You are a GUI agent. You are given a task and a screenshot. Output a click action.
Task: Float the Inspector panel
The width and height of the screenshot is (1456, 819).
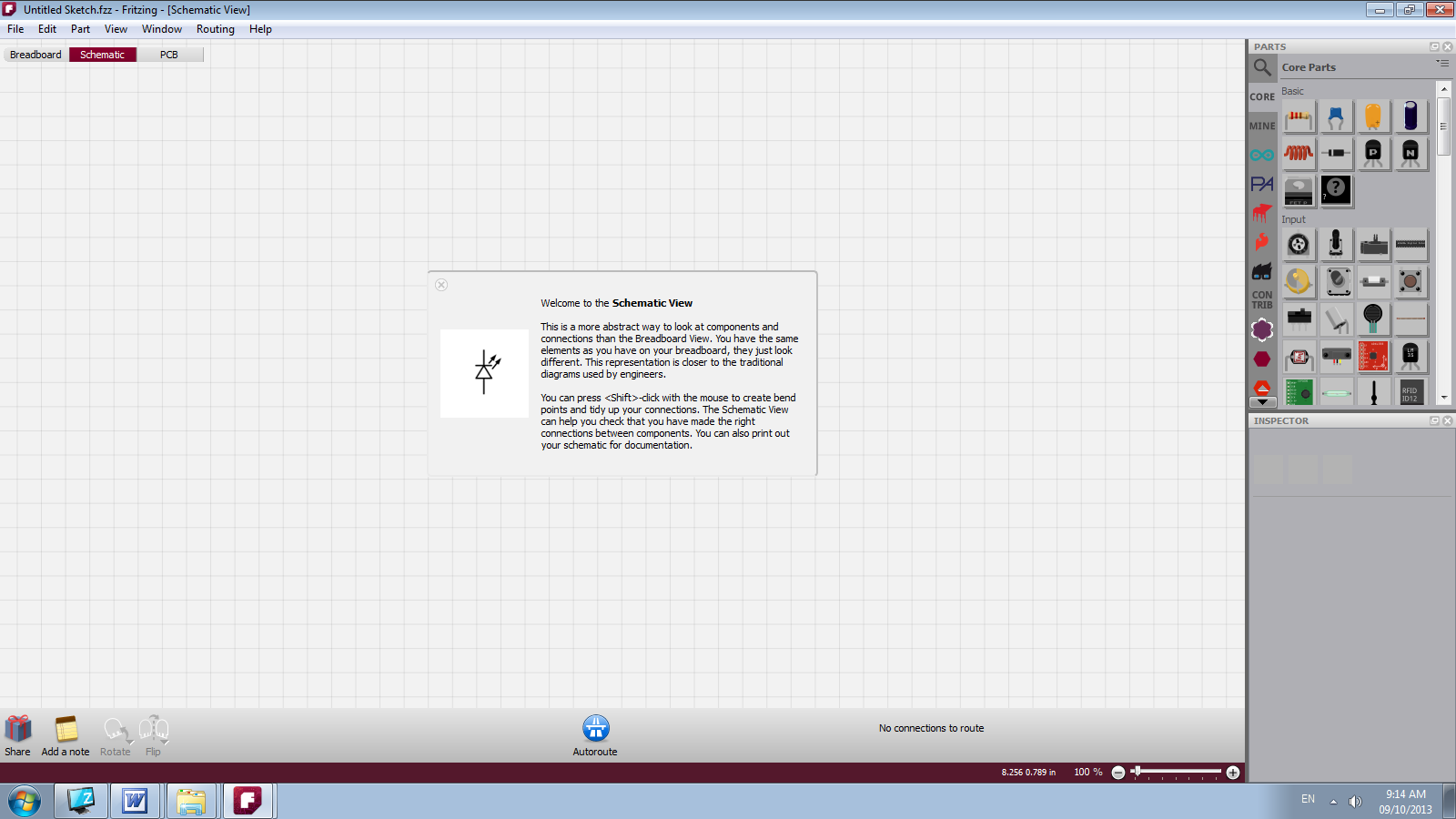click(x=1435, y=420)
